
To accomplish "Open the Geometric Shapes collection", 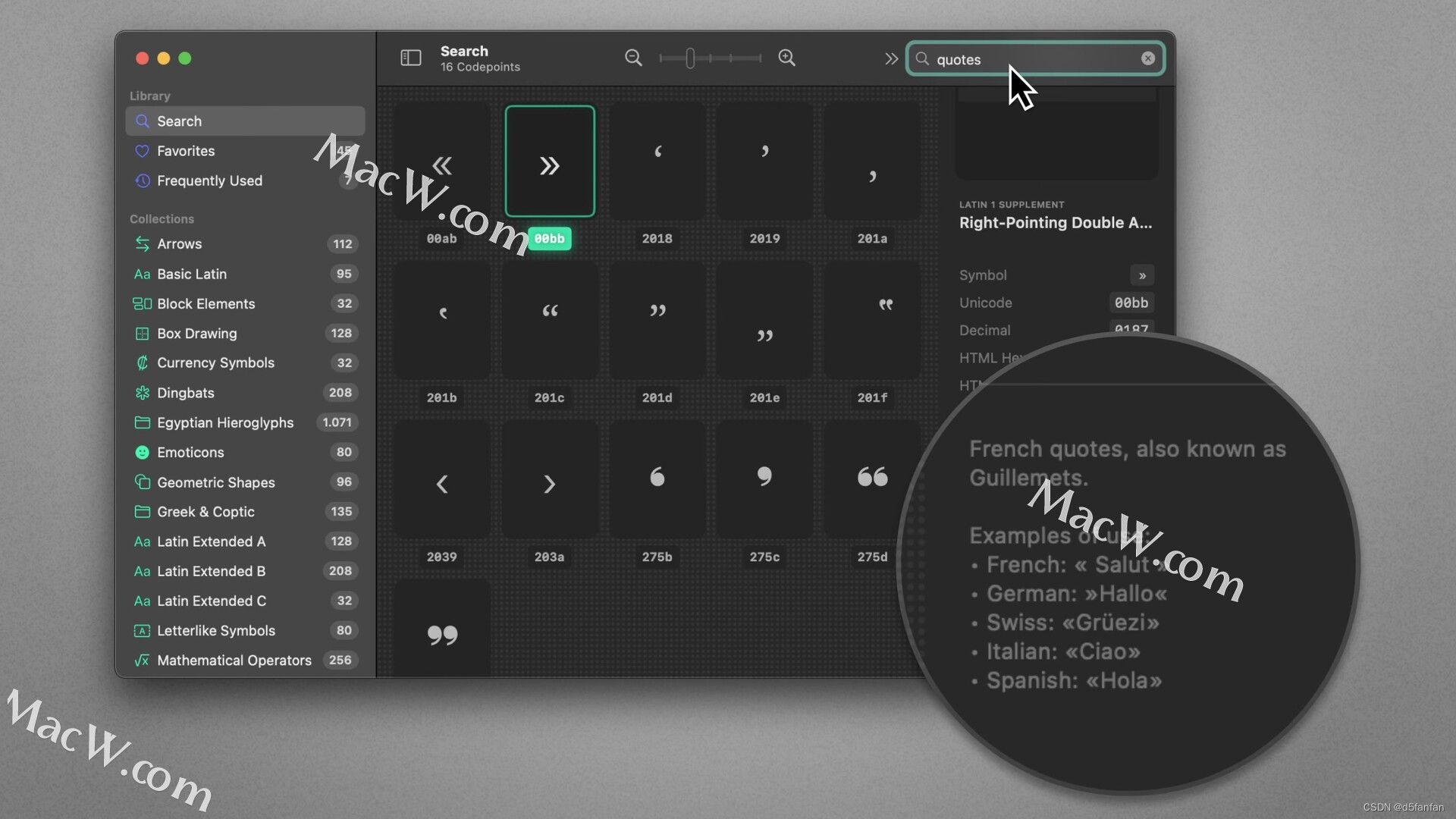I will click(216, 482).
